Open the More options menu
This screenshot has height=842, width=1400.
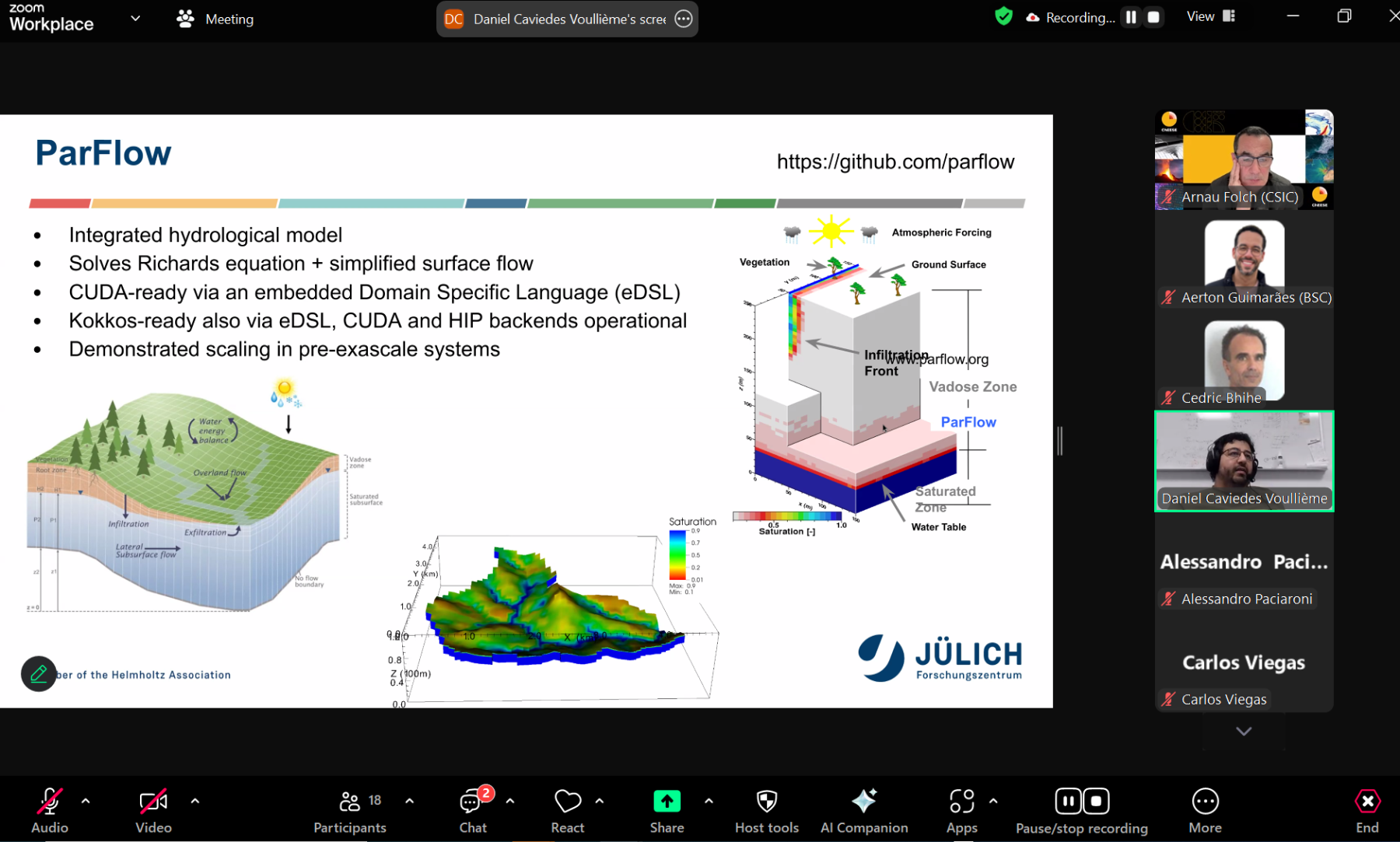pos(1205,810)
